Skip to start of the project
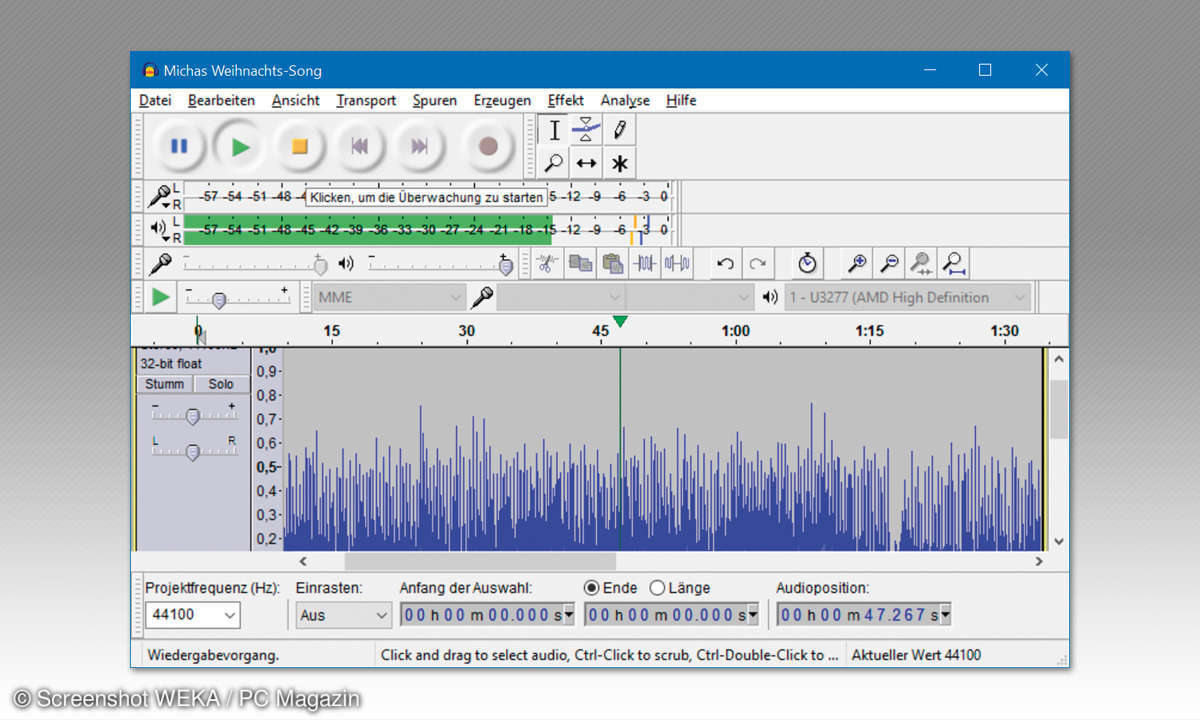The image size is (1200, 720). [x=359, y=146]
